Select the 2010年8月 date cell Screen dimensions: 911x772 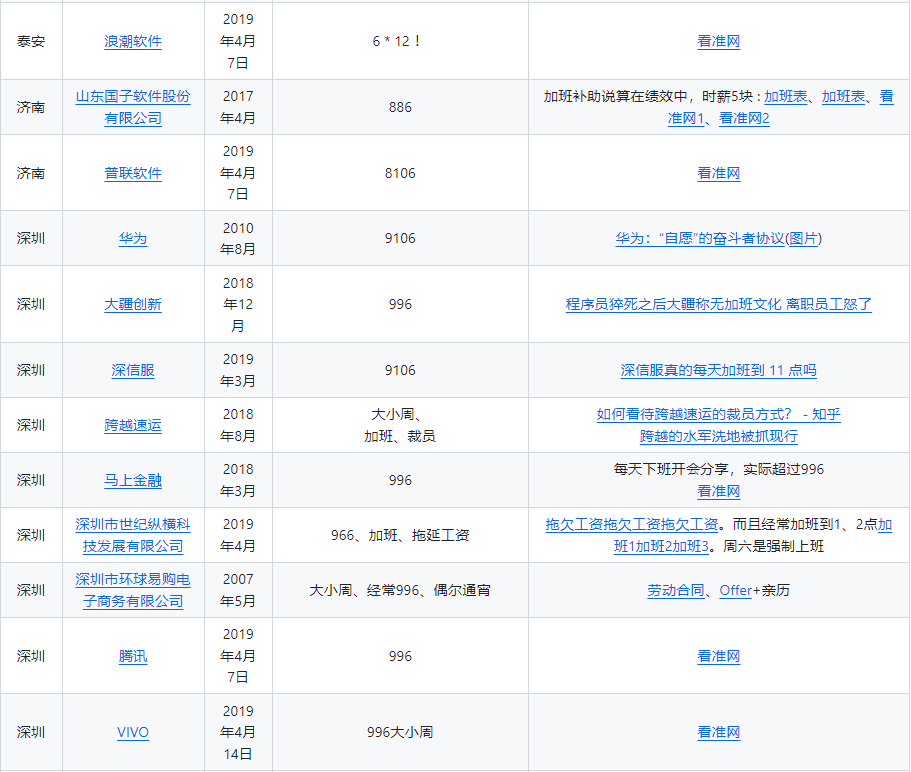pyautogui.click(x=238, y=238)
